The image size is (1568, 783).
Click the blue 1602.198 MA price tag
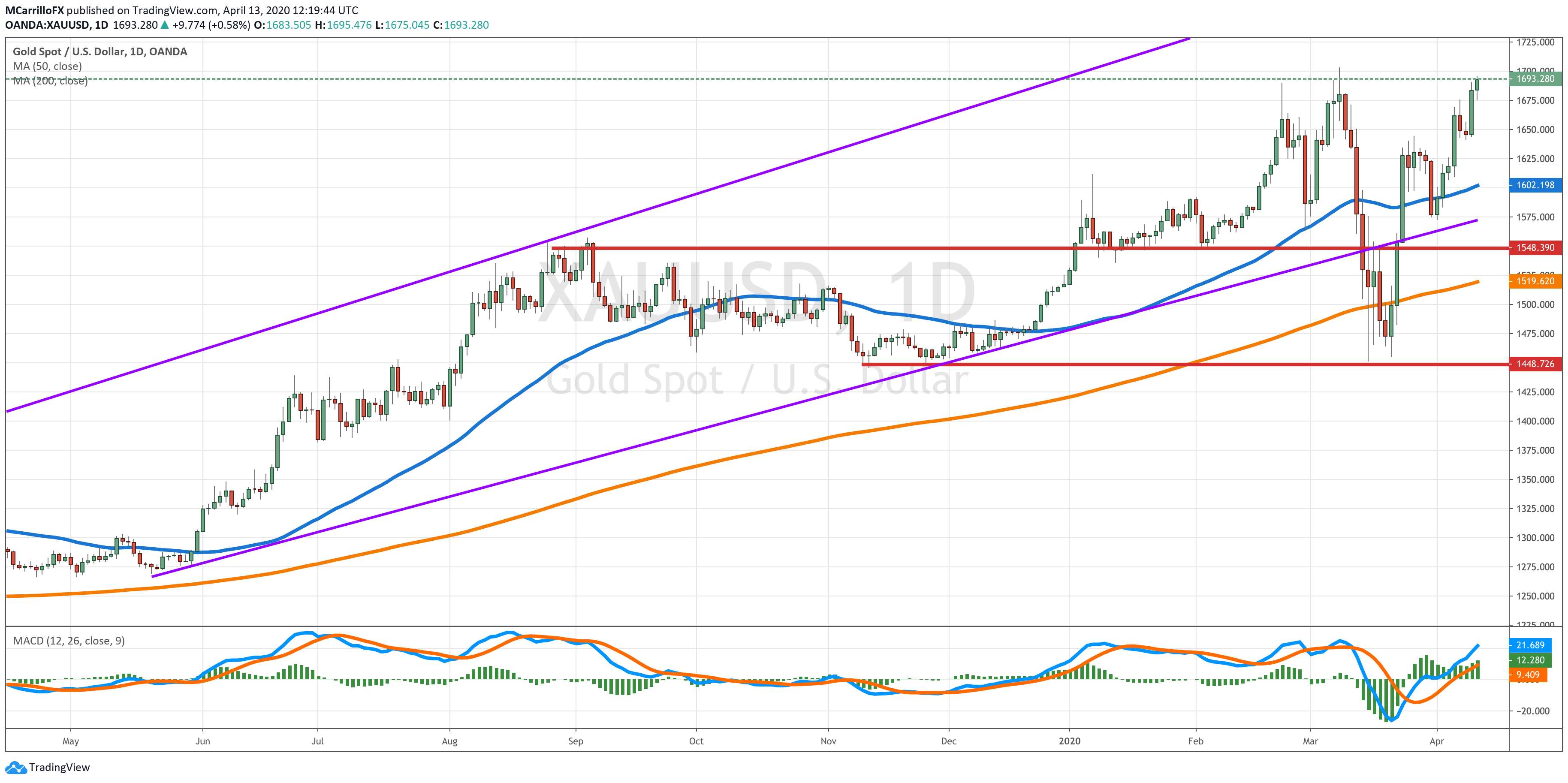(x=1535, y=185)
